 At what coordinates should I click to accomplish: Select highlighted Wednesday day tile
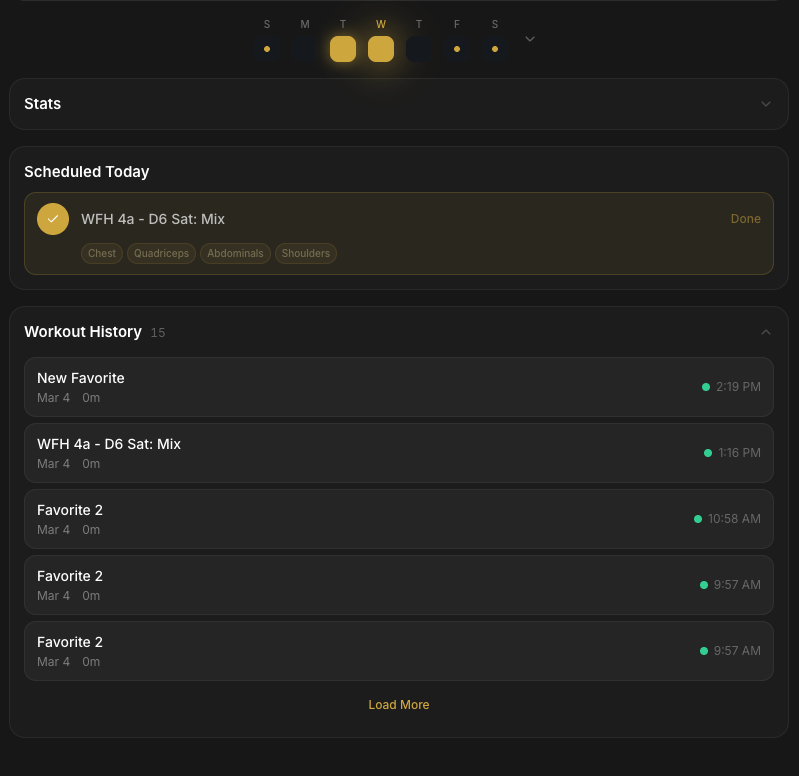pos(381,48)
